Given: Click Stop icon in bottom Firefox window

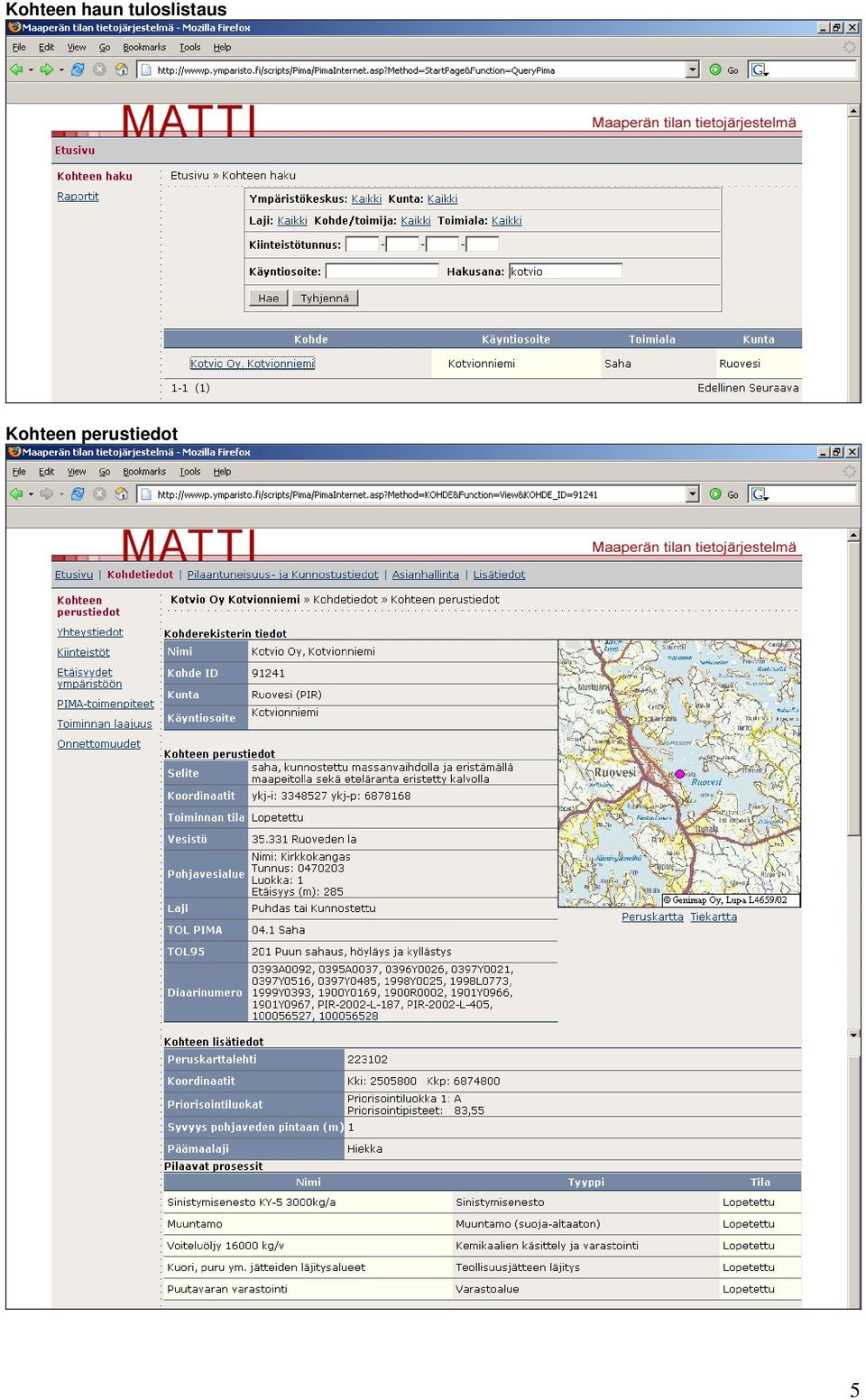Looking at the screenshot, I should [x=99, y=493].
